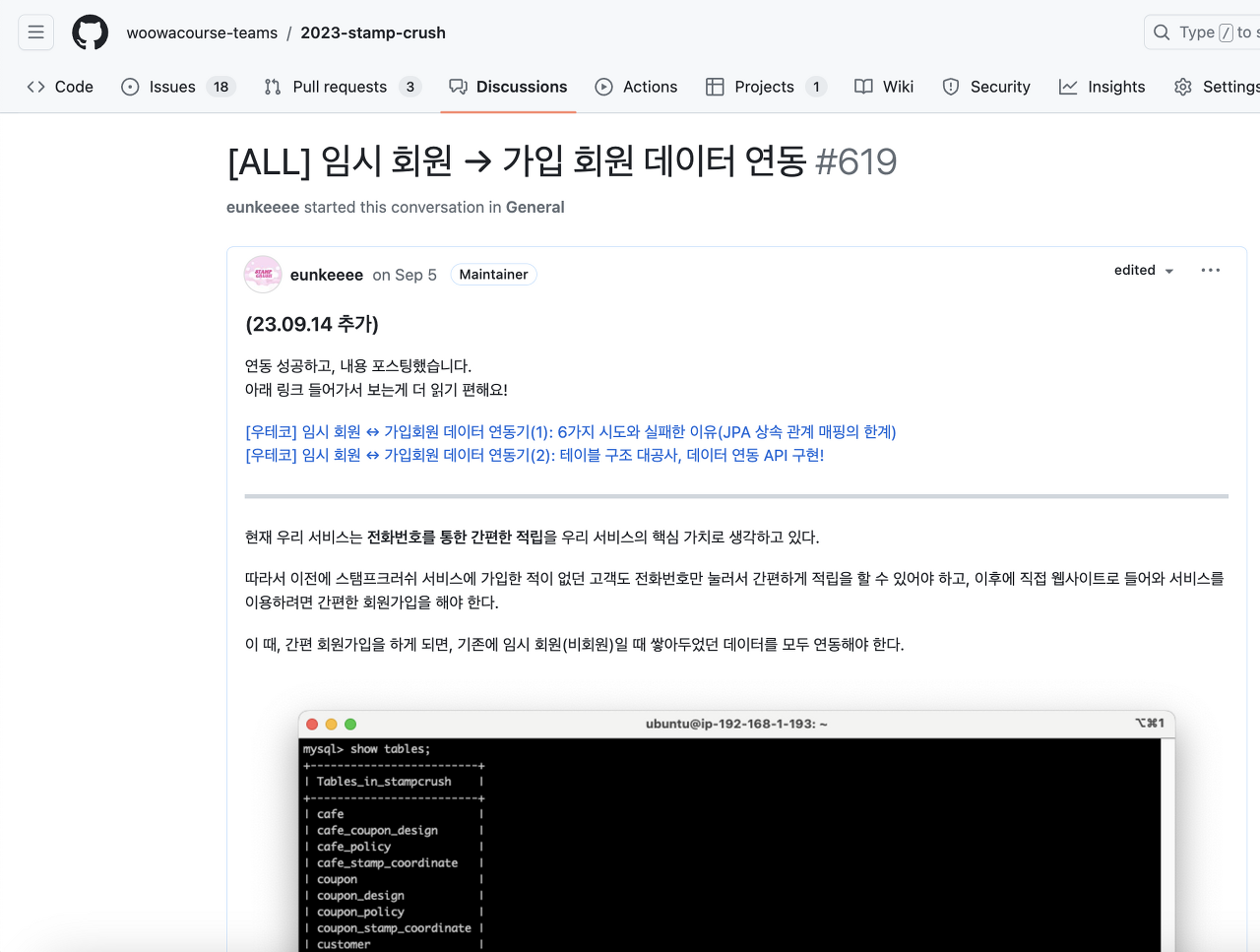Open the three-dot comment options menu

(x=1211, y=270)
